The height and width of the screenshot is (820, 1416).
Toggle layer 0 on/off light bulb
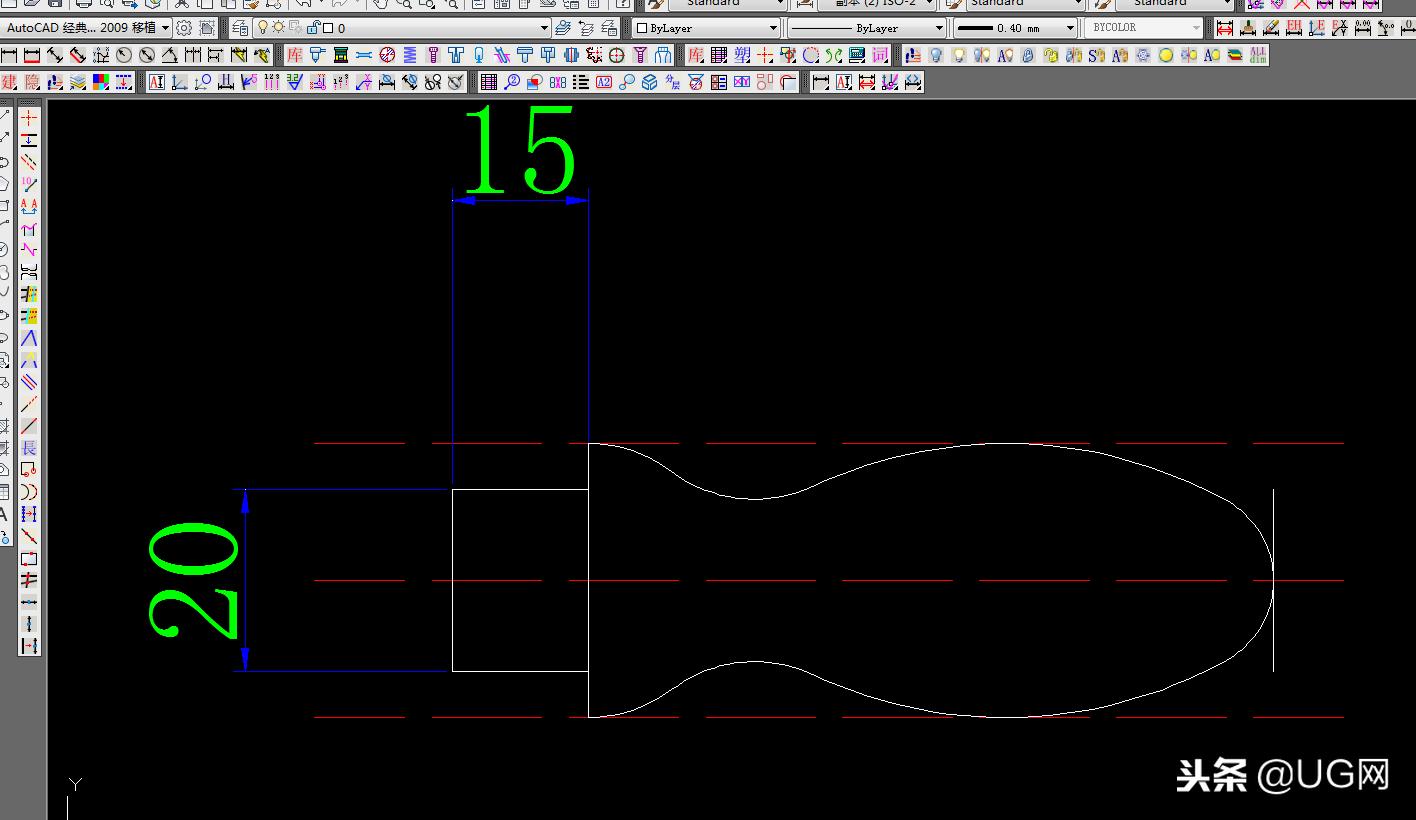coord(263,28)
